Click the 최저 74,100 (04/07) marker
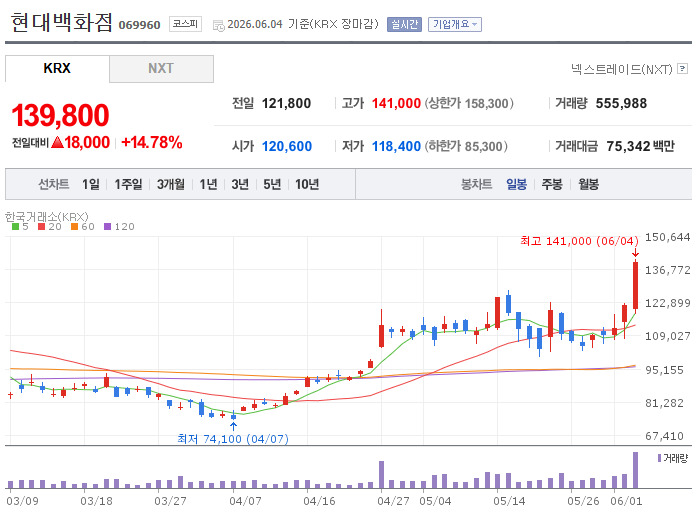 point(233,439)
